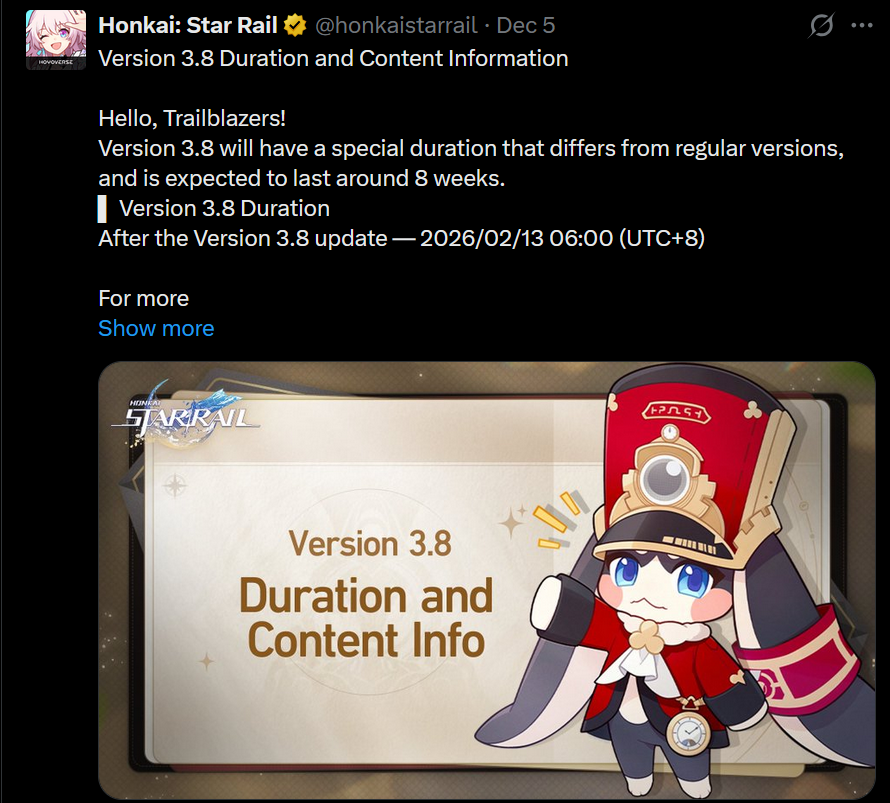Click the white block marker before Version 3.8 Duration
The height and width of the screenshot is (803, 890).
point(102,209)
